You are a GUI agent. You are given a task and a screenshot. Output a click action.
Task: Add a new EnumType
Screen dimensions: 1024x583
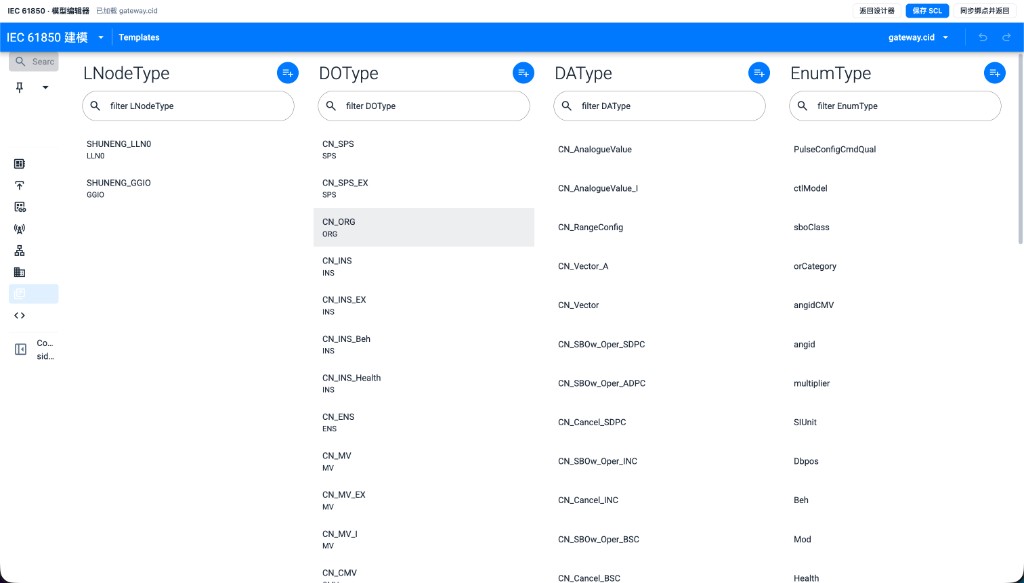995,73
